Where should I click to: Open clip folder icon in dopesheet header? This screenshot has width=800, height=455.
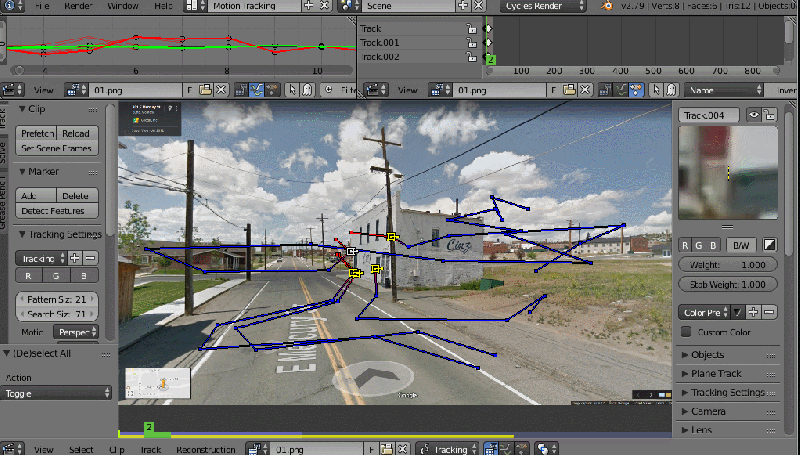[x=569, y=90]
